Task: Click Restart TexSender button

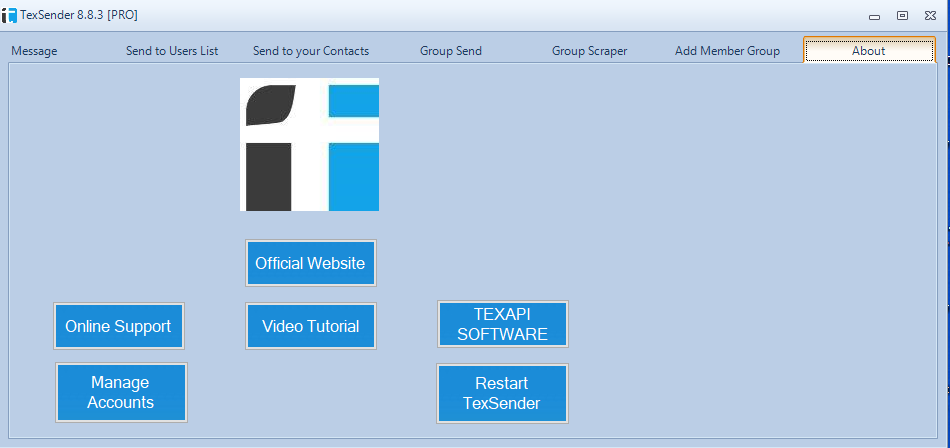Action: point(502,393)
